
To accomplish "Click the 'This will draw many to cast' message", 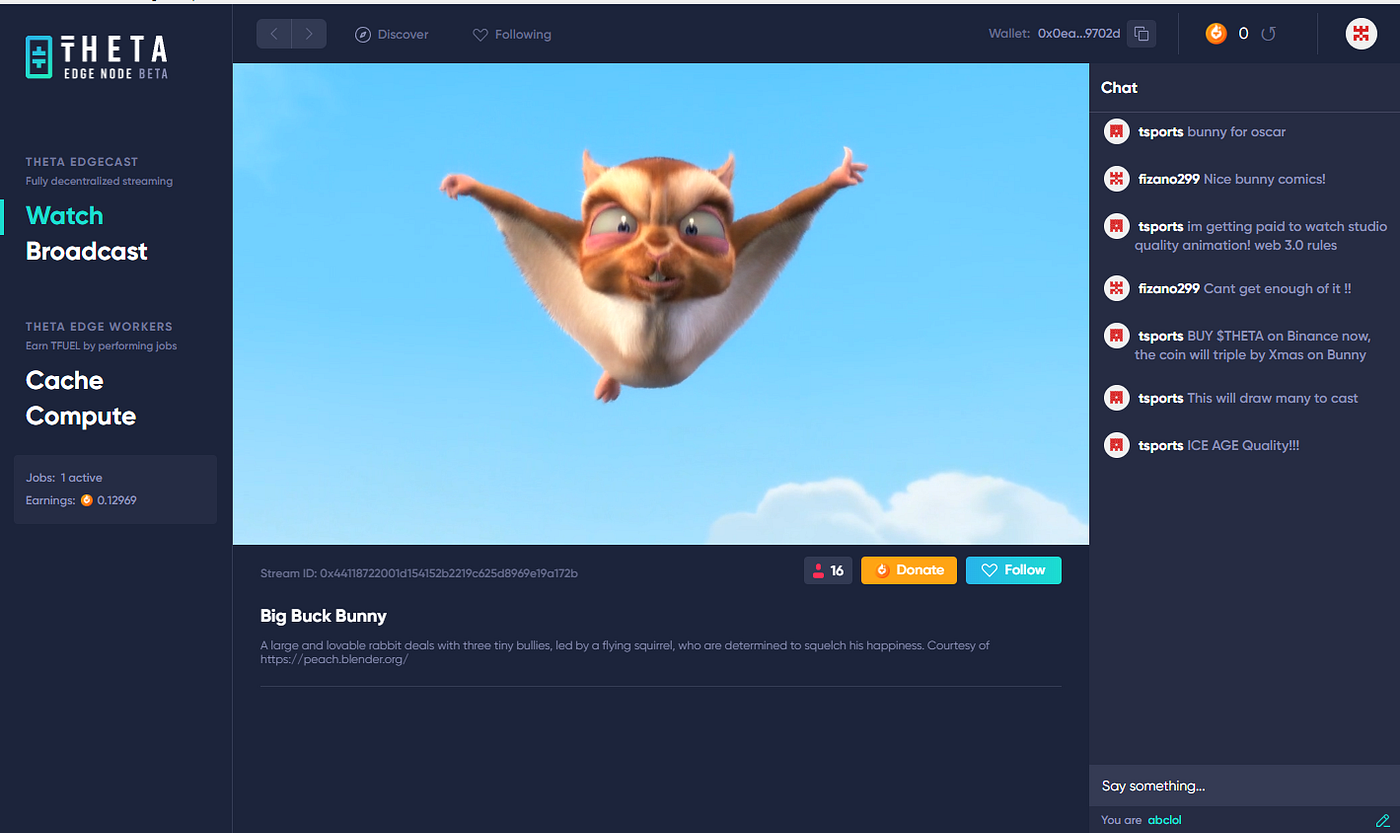I will (x=1272, y=398).
